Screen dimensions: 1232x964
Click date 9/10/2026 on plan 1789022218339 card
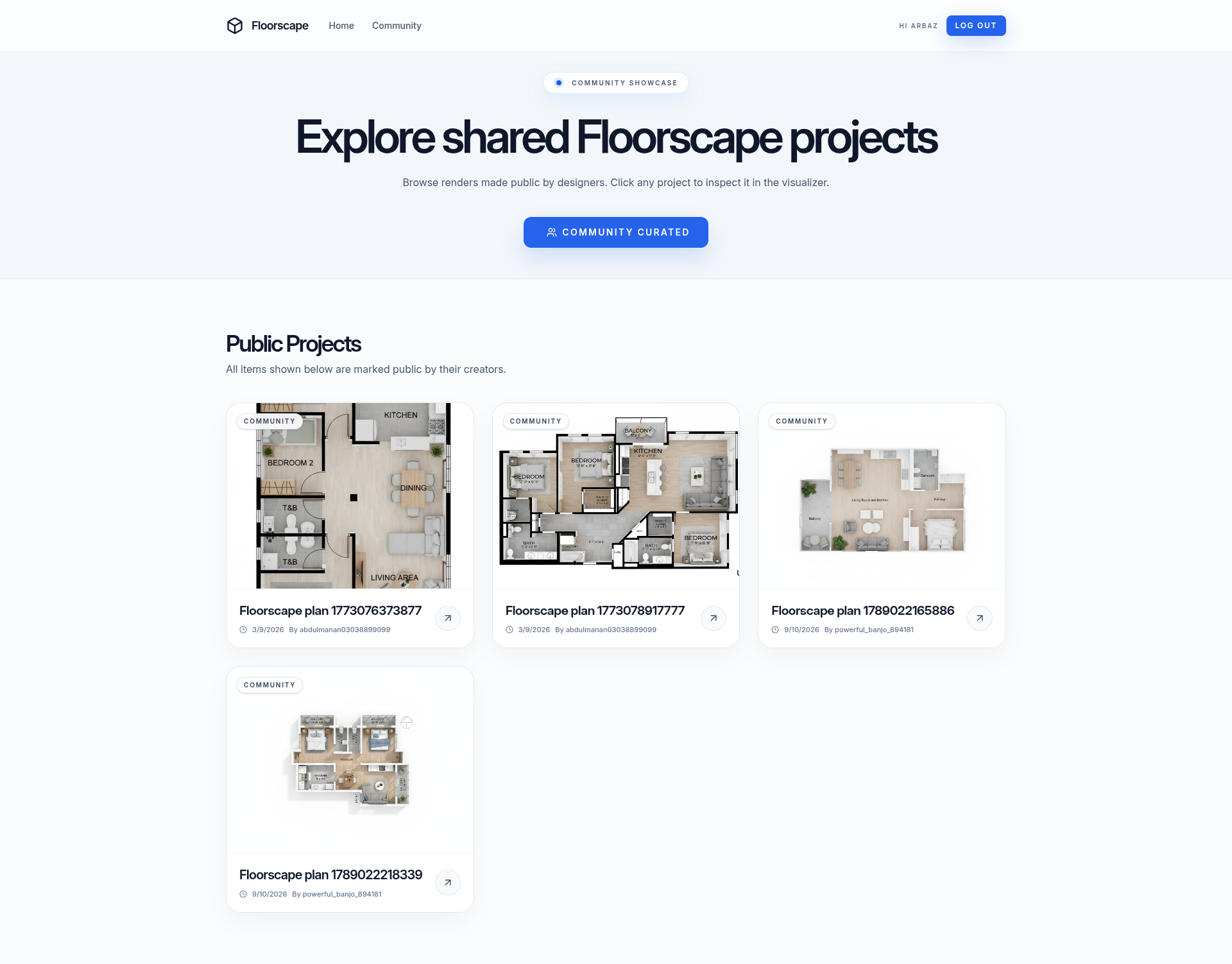point(269,894)
